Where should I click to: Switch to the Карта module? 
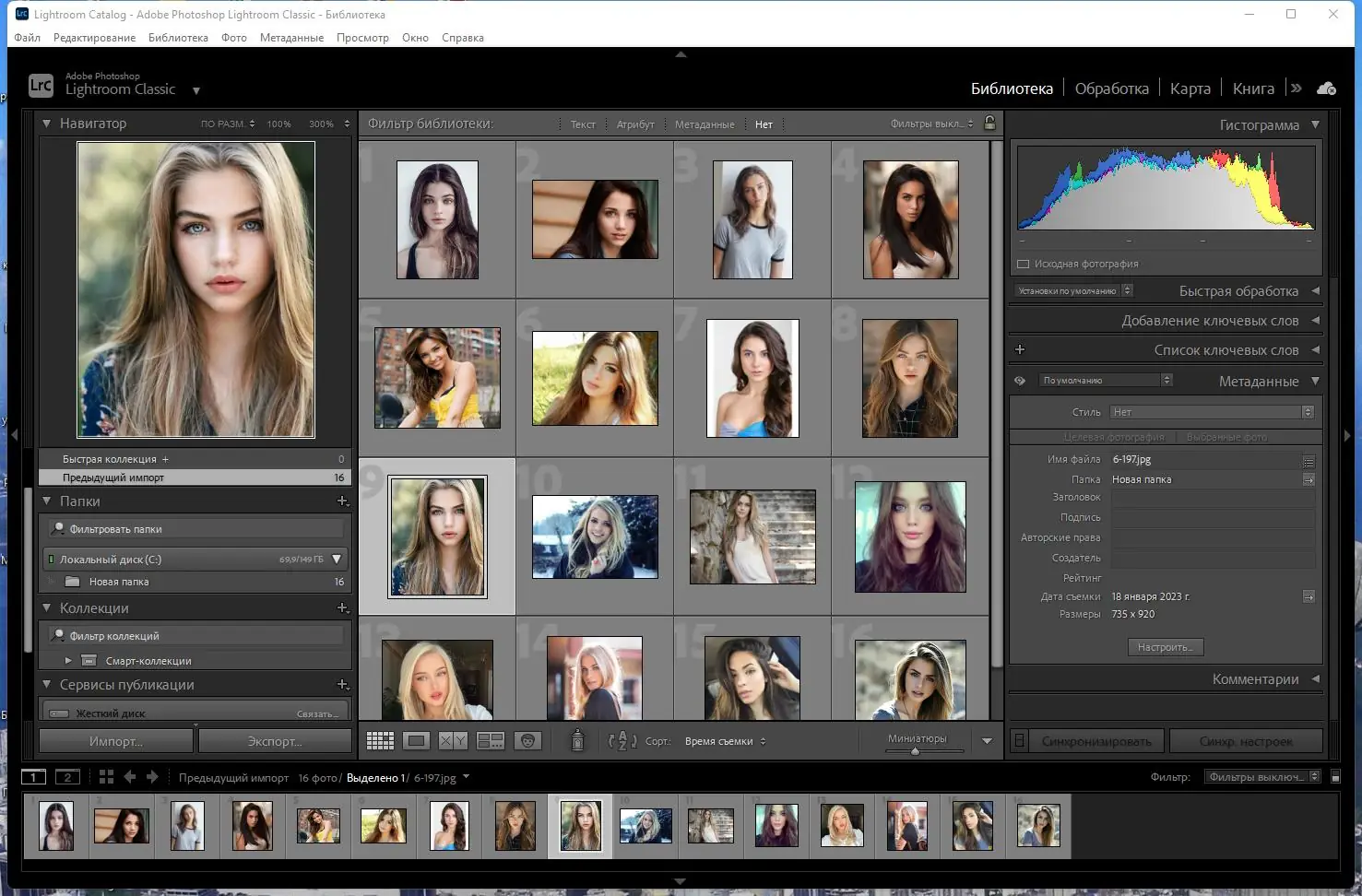[x=1190, y=88]
